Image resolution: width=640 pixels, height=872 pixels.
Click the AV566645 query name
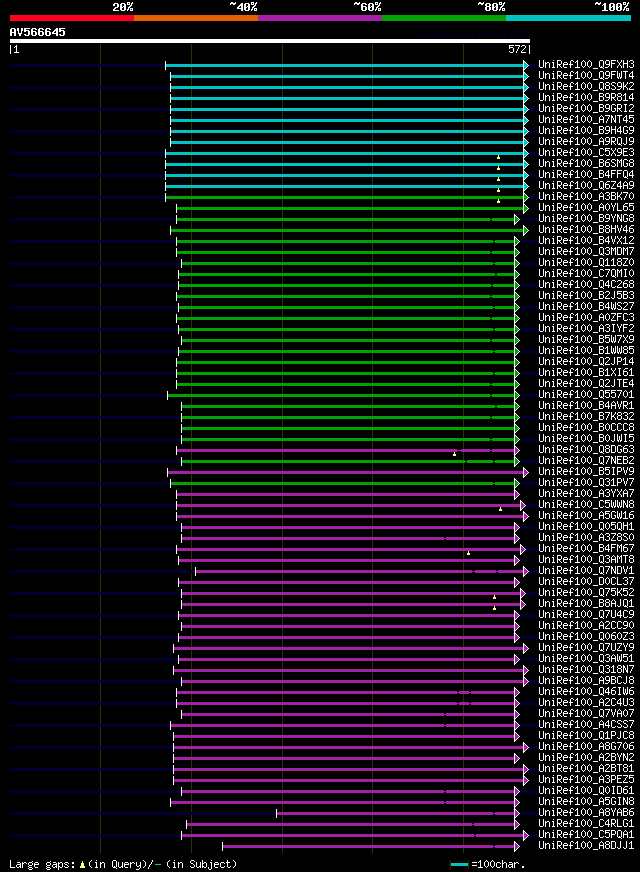point(37,32)
